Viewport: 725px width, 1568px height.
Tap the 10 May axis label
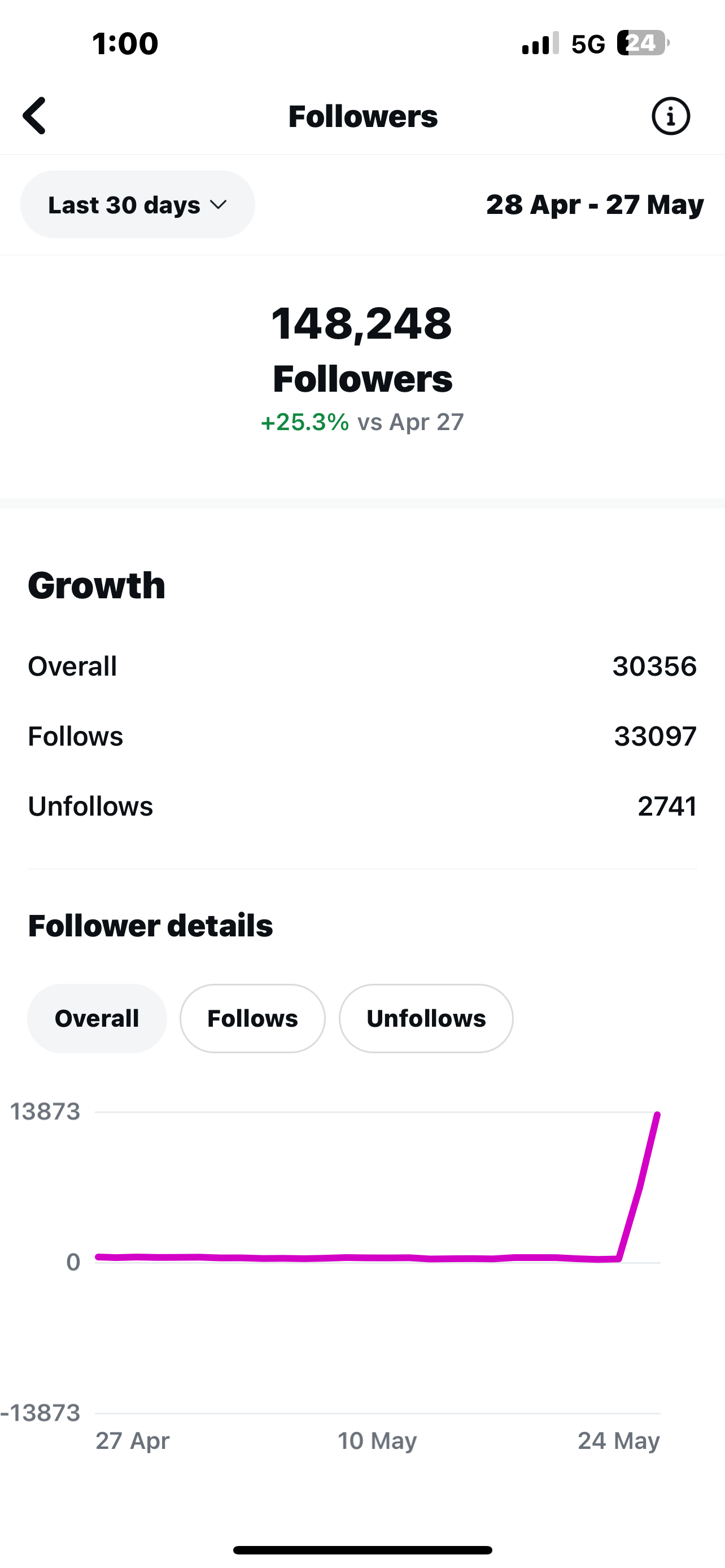(x=377, y=1441)
